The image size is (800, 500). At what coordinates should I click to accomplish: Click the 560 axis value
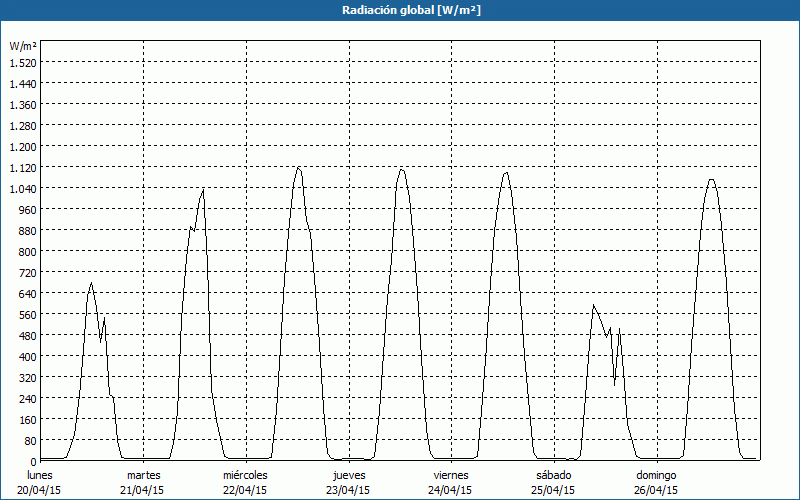(x=29, y=314)
